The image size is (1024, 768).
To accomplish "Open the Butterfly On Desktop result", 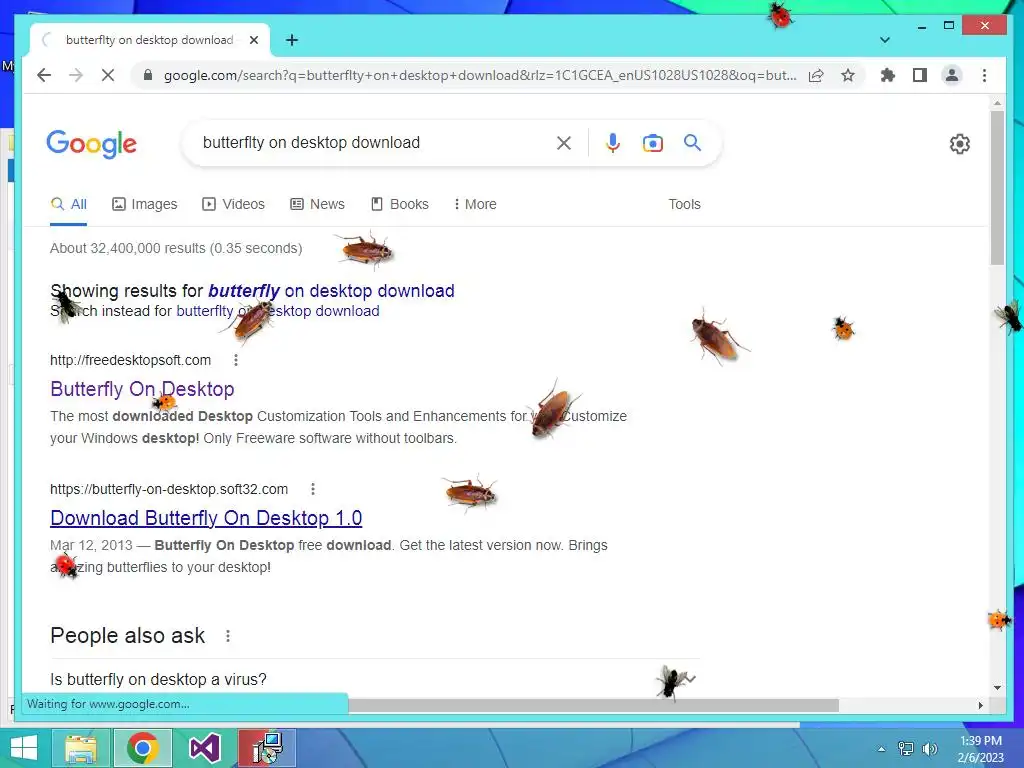I will [x=142, y=389].
